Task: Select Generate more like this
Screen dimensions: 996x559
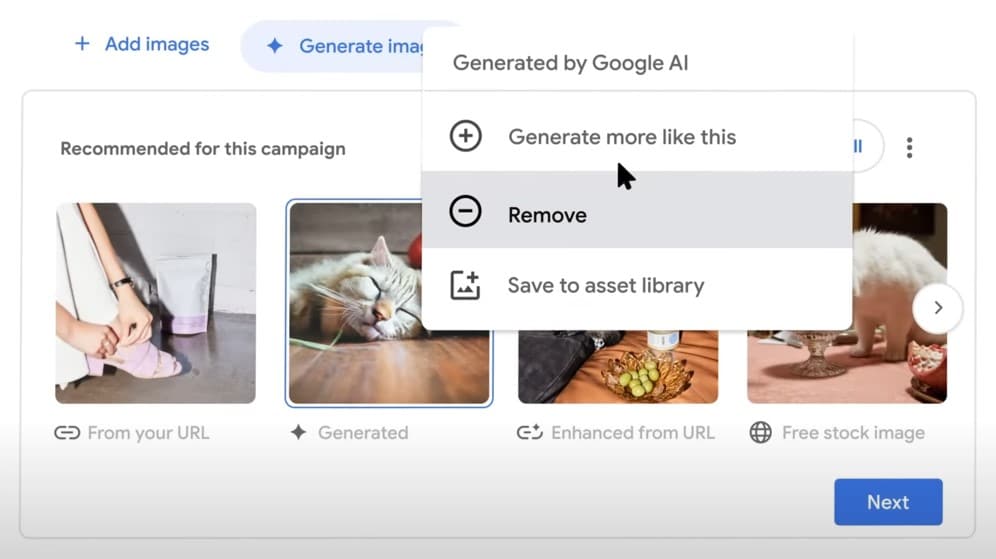Action: [621, 137]
